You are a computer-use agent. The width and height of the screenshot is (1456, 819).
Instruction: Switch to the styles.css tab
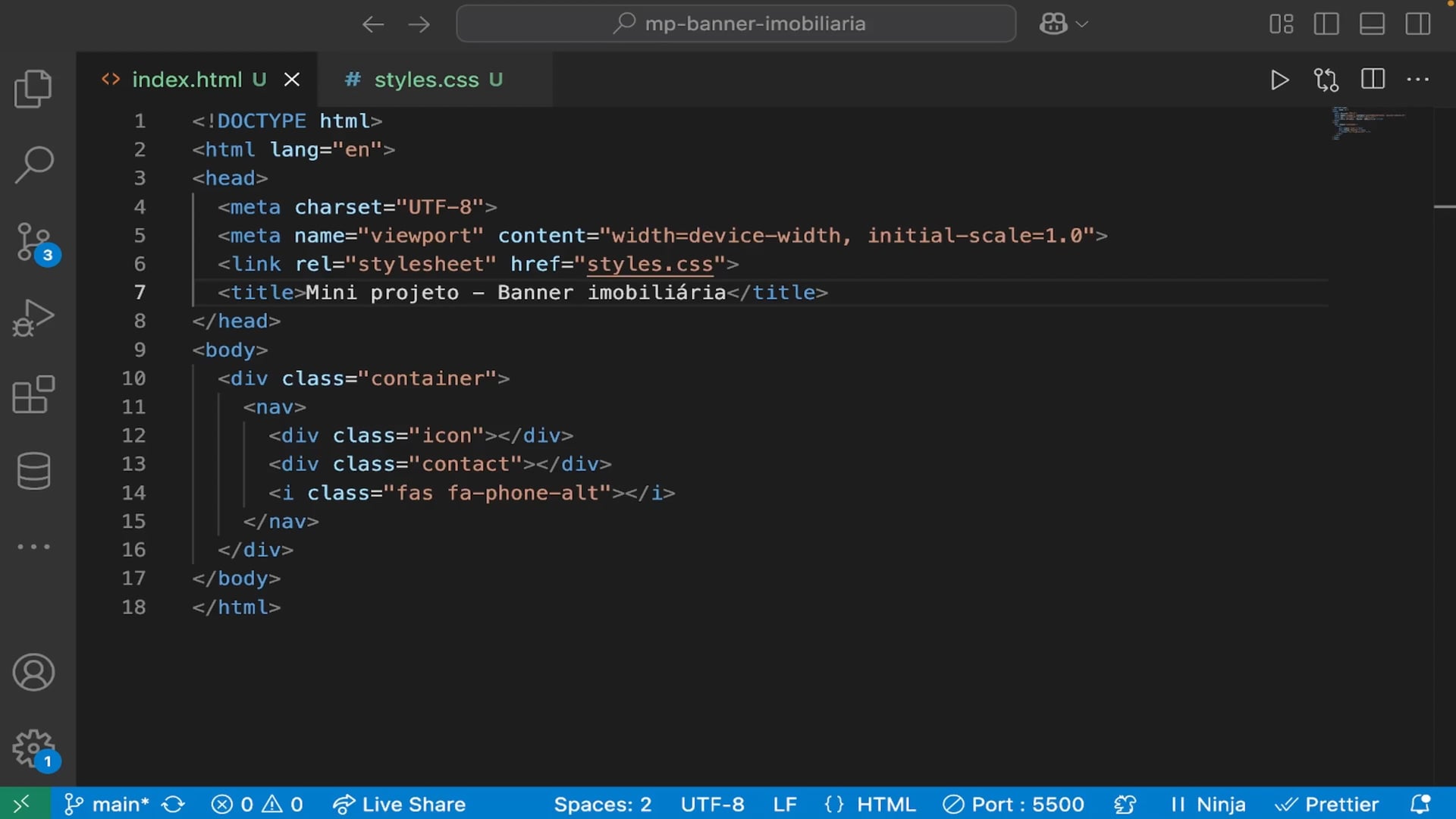[x=425, y=80]
